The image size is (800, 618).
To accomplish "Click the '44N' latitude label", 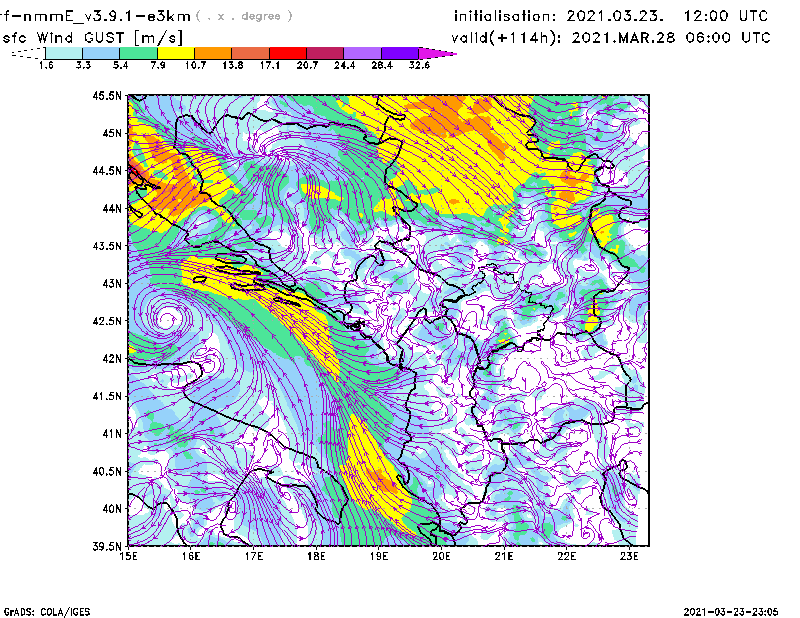I will coord(112,208).
